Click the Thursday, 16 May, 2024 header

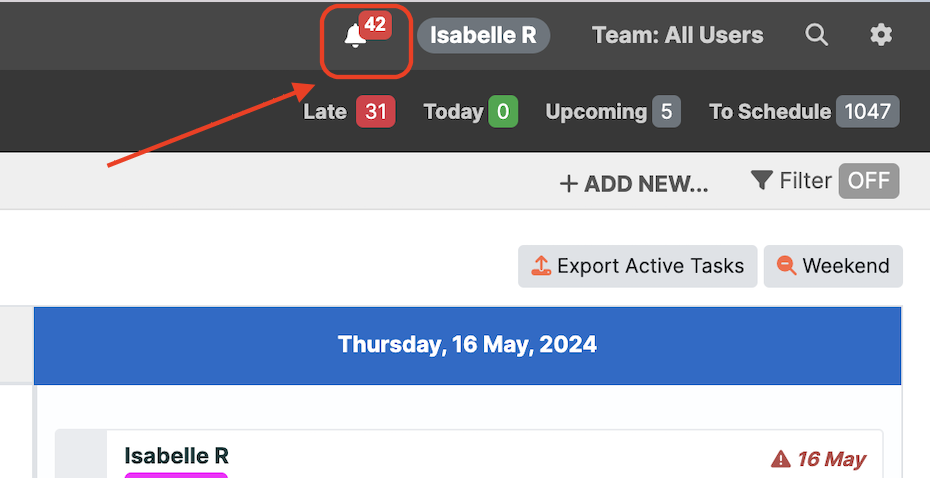click(x=467, y=345)
